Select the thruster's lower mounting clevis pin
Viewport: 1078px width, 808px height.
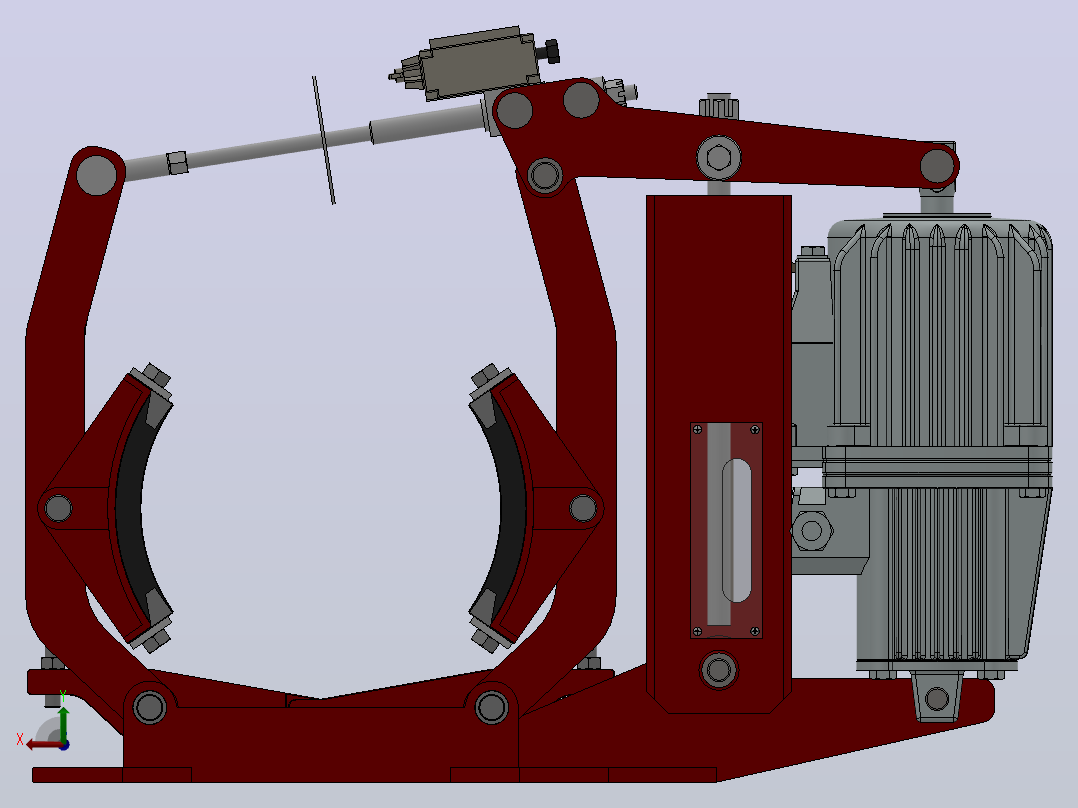pos(936,699)
